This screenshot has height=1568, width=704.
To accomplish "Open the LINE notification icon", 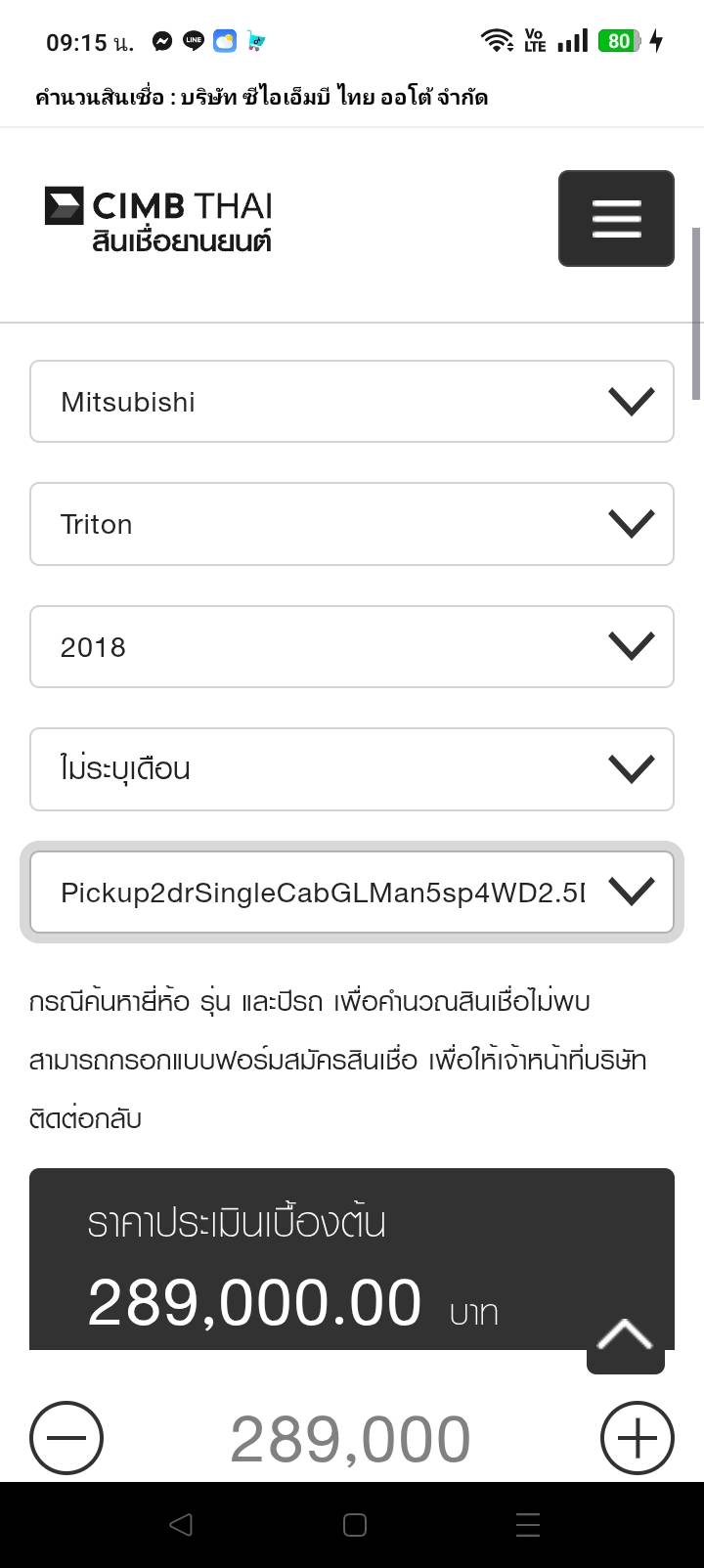I will click(x=194, y=41).
